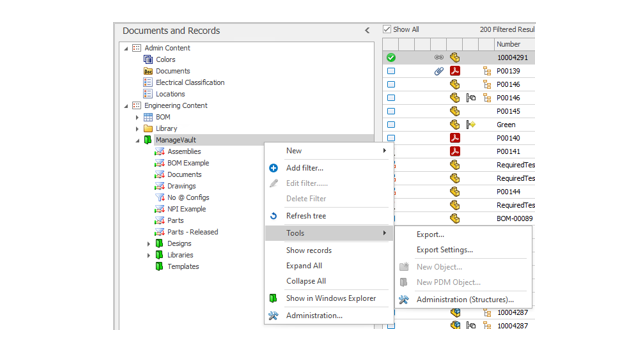
Task: Expand the Designs folder node
Action: coord(149,244)
